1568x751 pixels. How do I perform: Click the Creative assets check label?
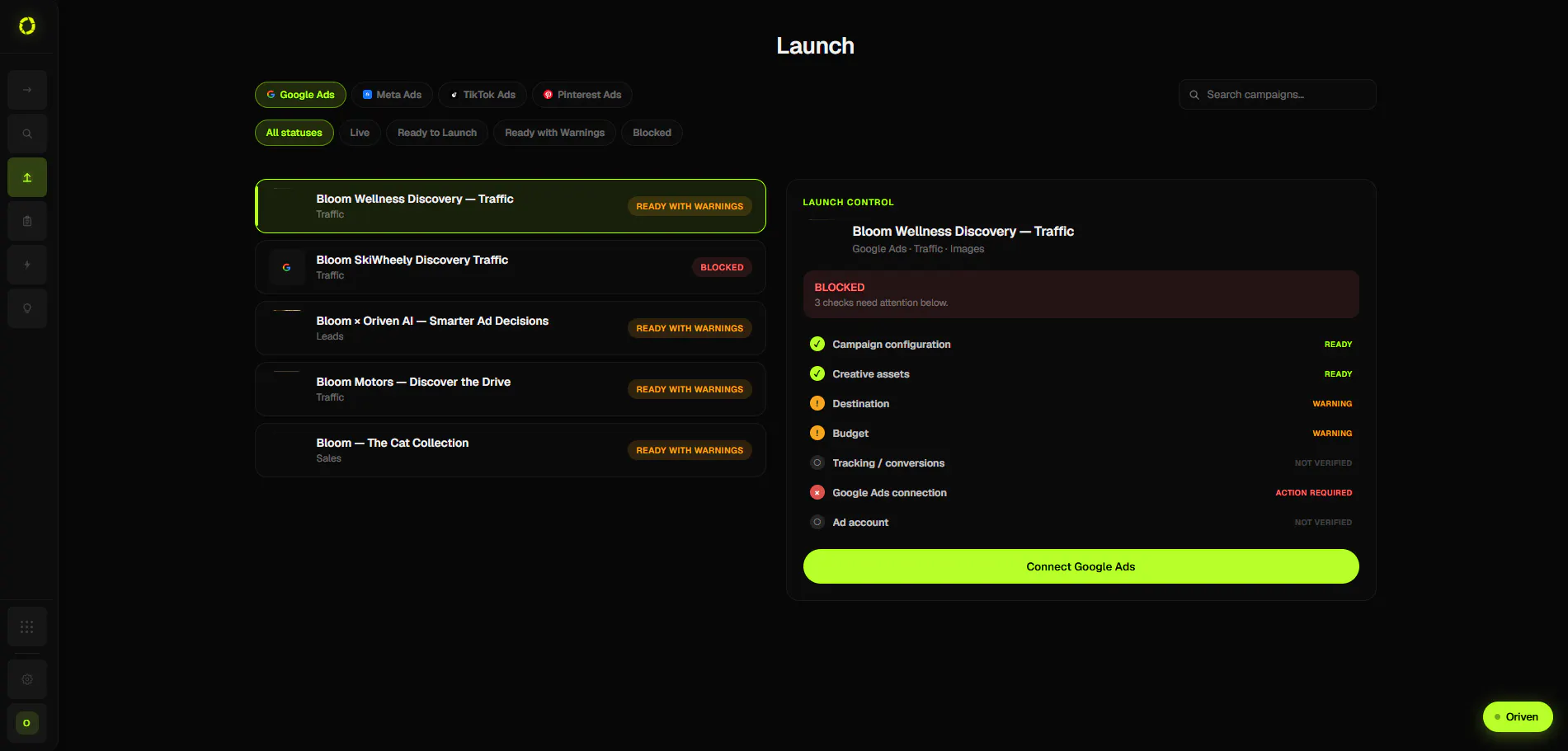click(x=871, y=374)
